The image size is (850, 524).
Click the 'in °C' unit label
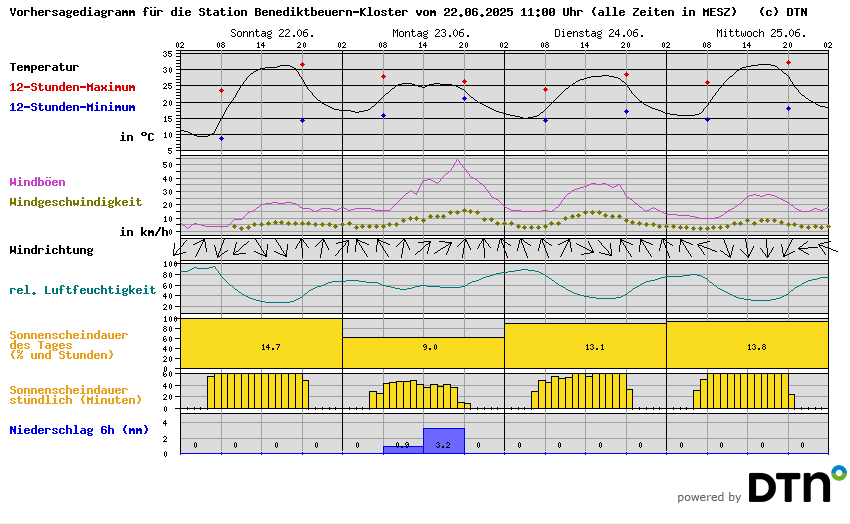pos(137,137)
